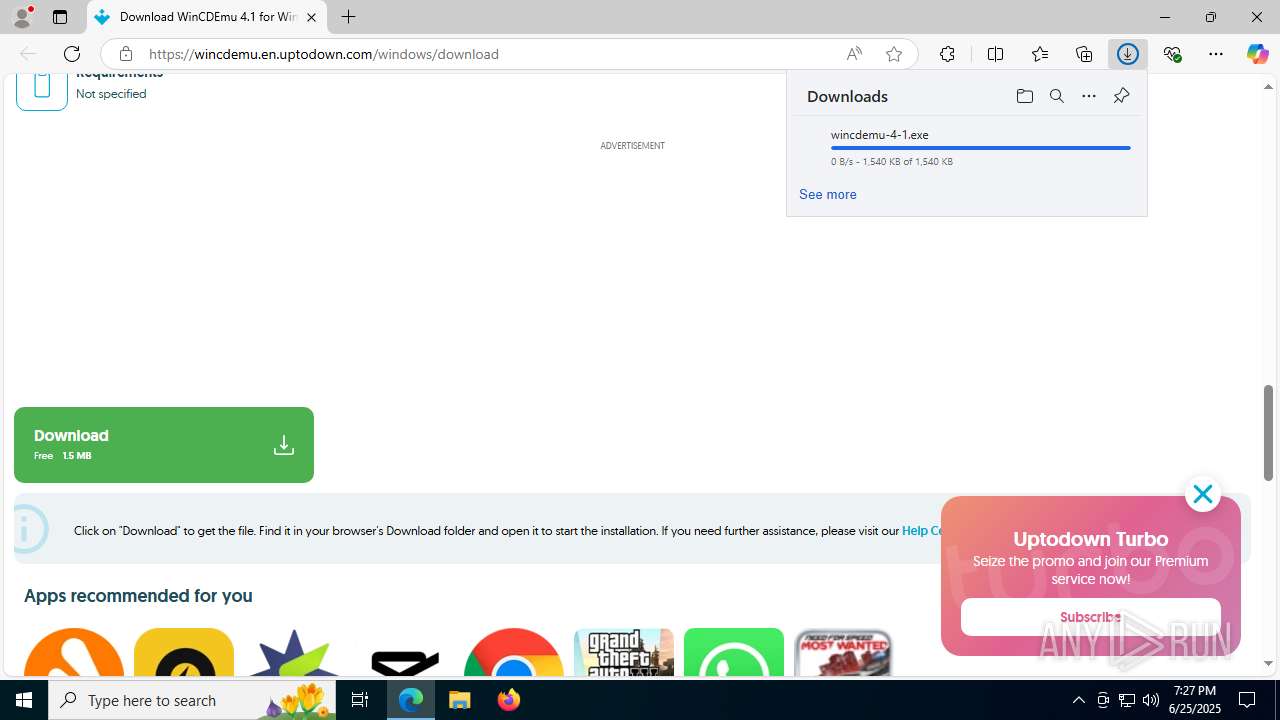Open the Collections icon
This screenshot has width=1280, height=720.
coord(1084,54)
